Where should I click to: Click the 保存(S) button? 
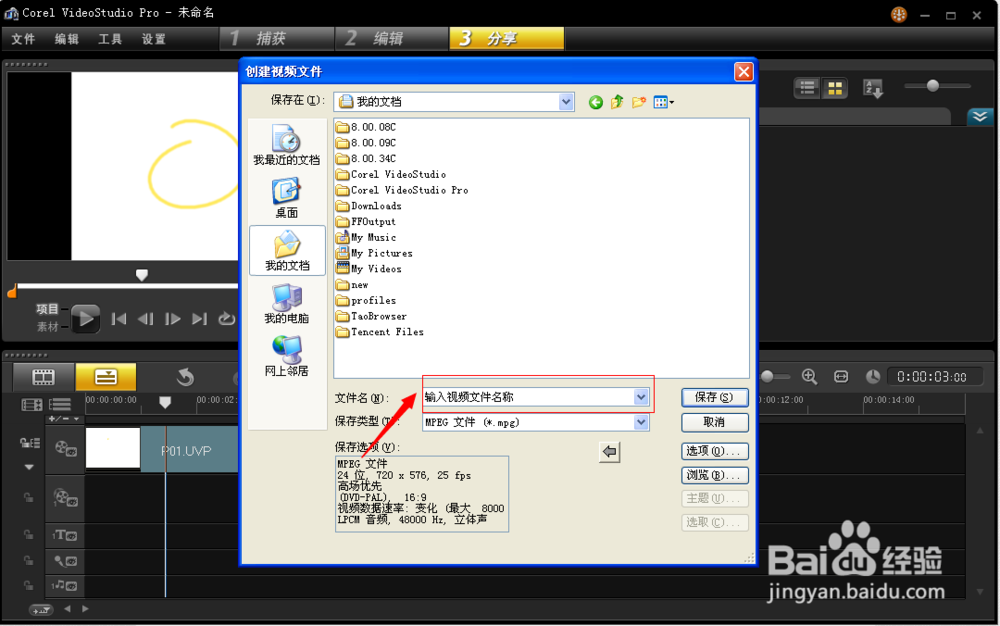coord(714,397)
